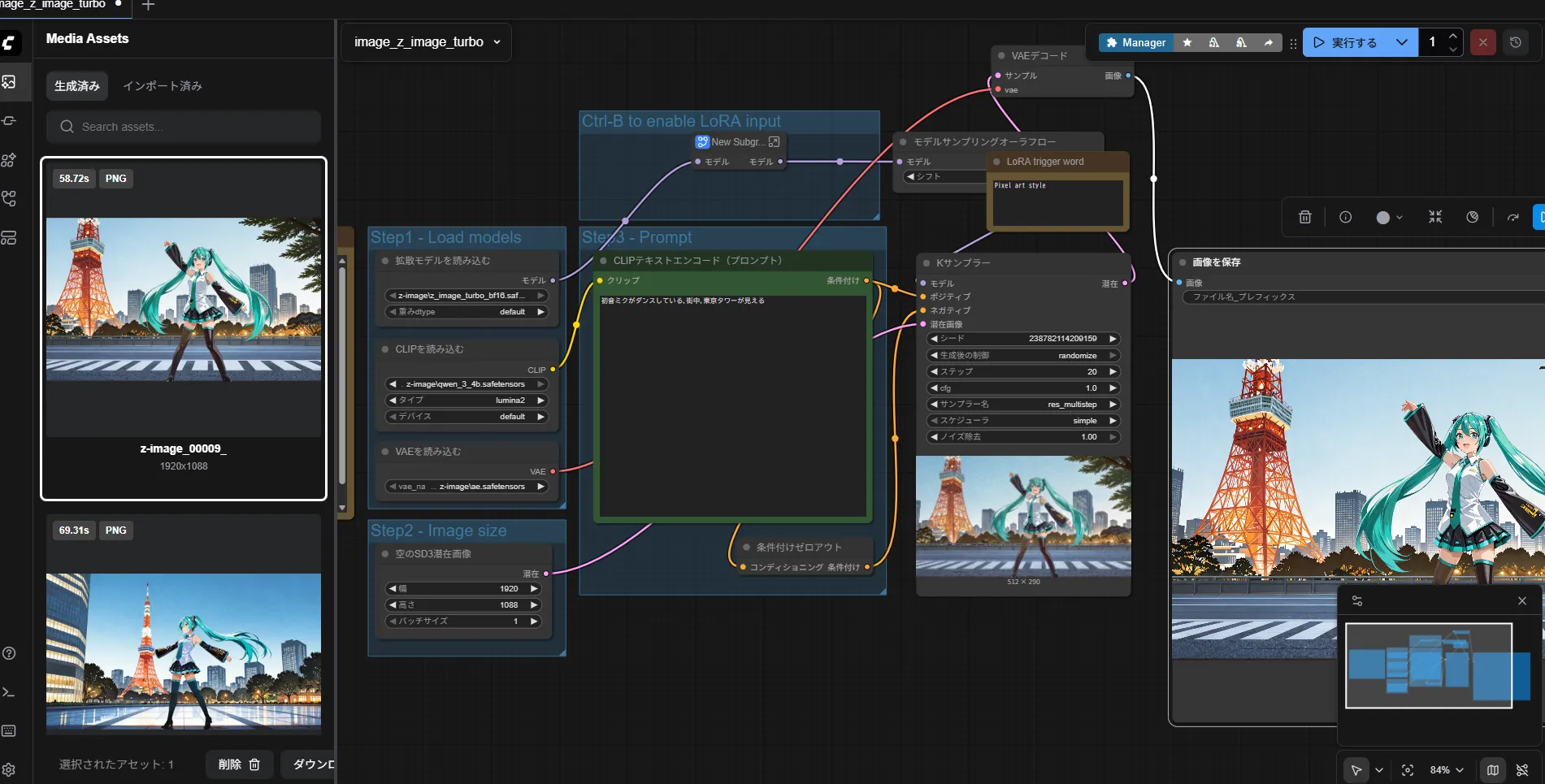Image resolution: width=1545 pixels, height=784 pixels.
Task: Toggle link visibility in canvas toolbar
Action: (x=1522, y=770)
